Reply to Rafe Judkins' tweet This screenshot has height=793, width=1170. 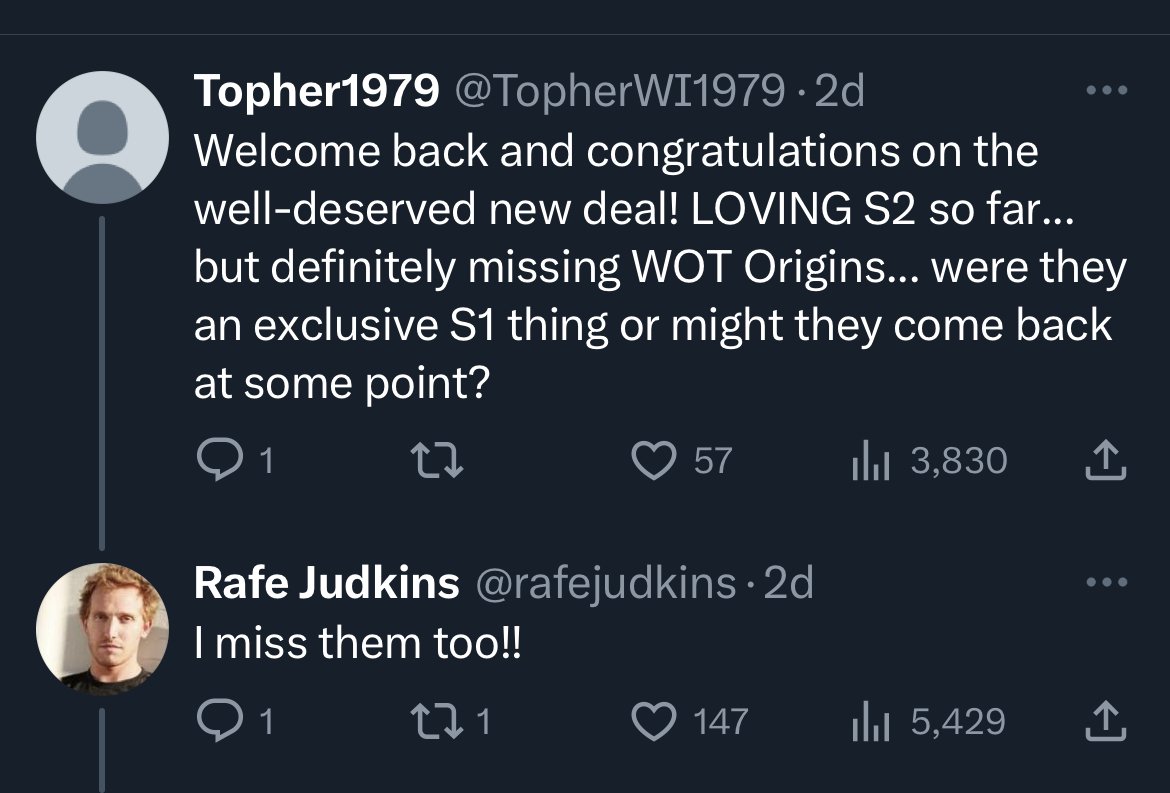coord(213,720)
